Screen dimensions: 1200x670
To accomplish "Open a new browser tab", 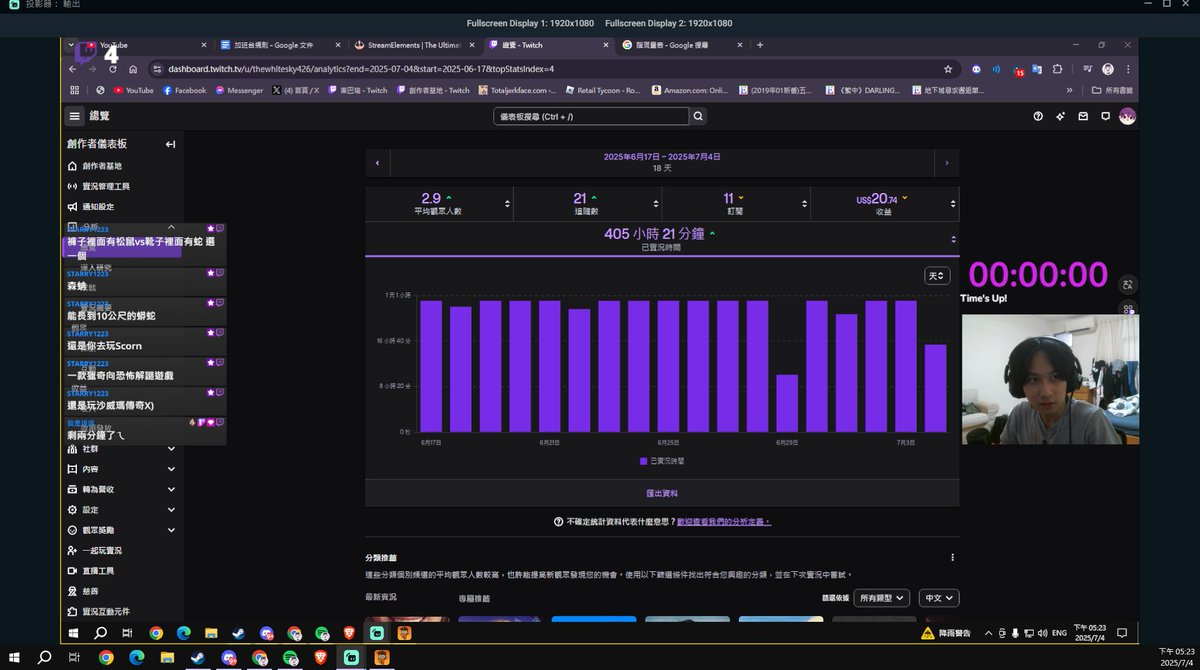I will point(760,45).
